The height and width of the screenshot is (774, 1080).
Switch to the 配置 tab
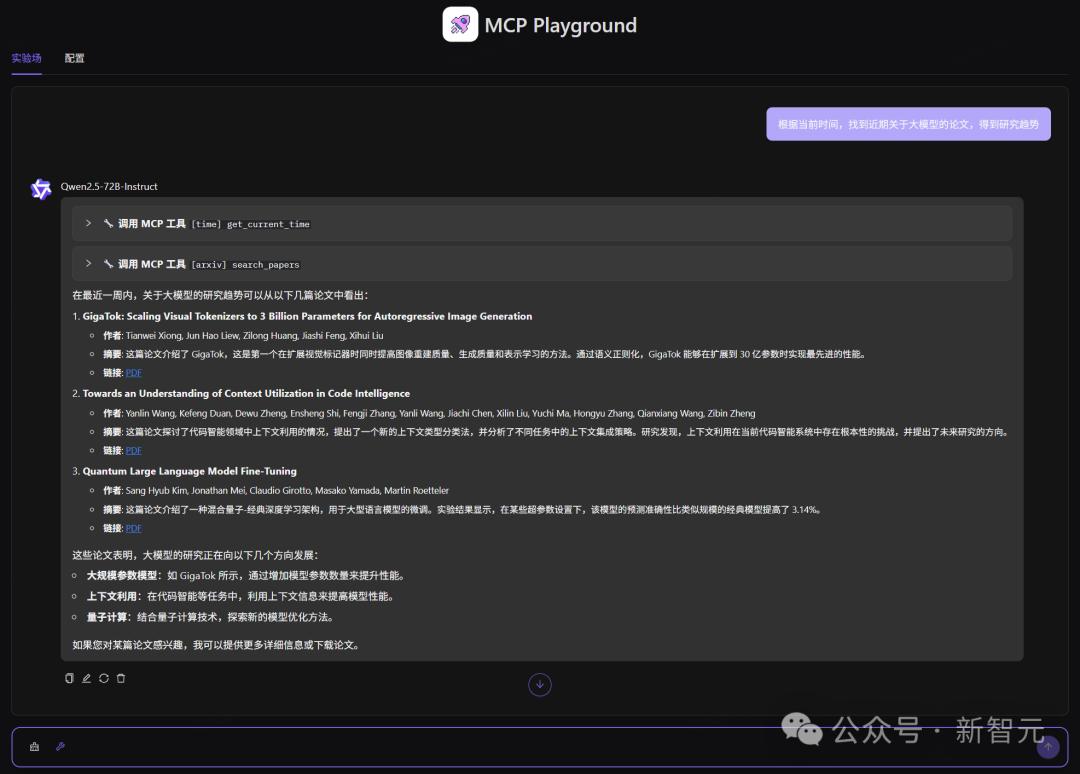74,58
